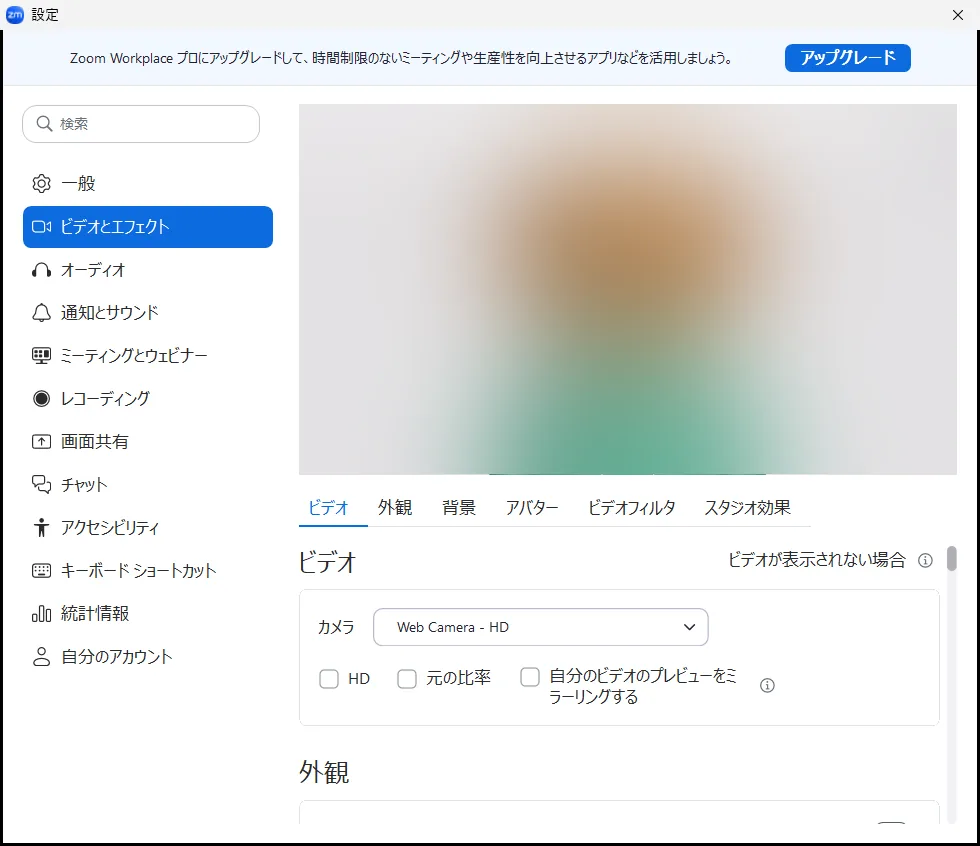The width and height of the screenshot is (980, 846).
Task: Click the アップグレード button
Action: [848, 57]
